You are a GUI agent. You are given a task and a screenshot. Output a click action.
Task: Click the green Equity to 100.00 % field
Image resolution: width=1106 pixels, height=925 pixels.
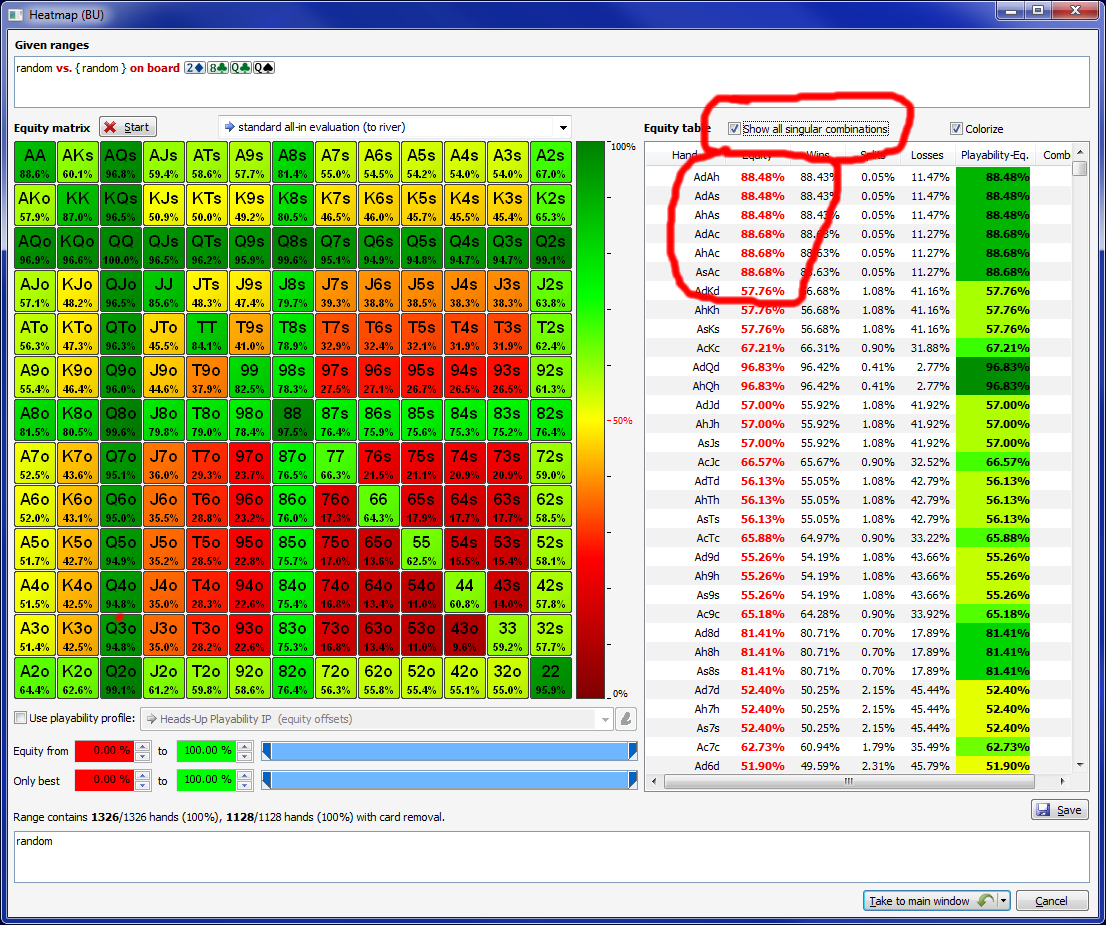tap(207, 751)
